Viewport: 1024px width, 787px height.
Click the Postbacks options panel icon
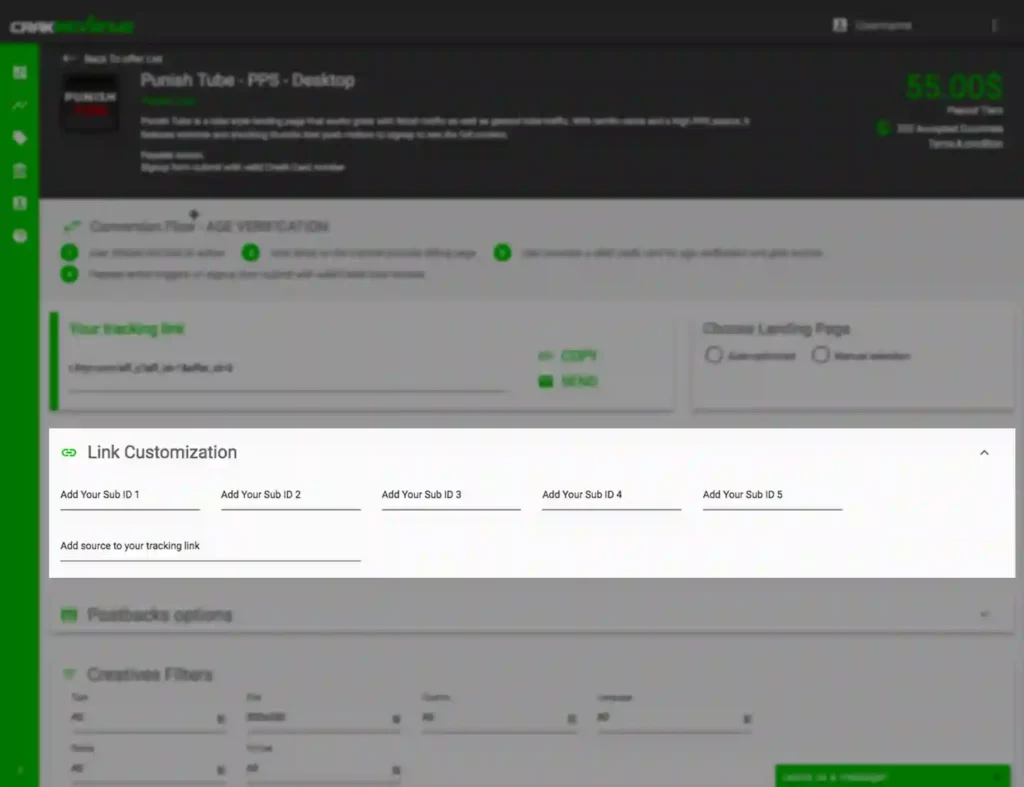[x=69, y=614]
